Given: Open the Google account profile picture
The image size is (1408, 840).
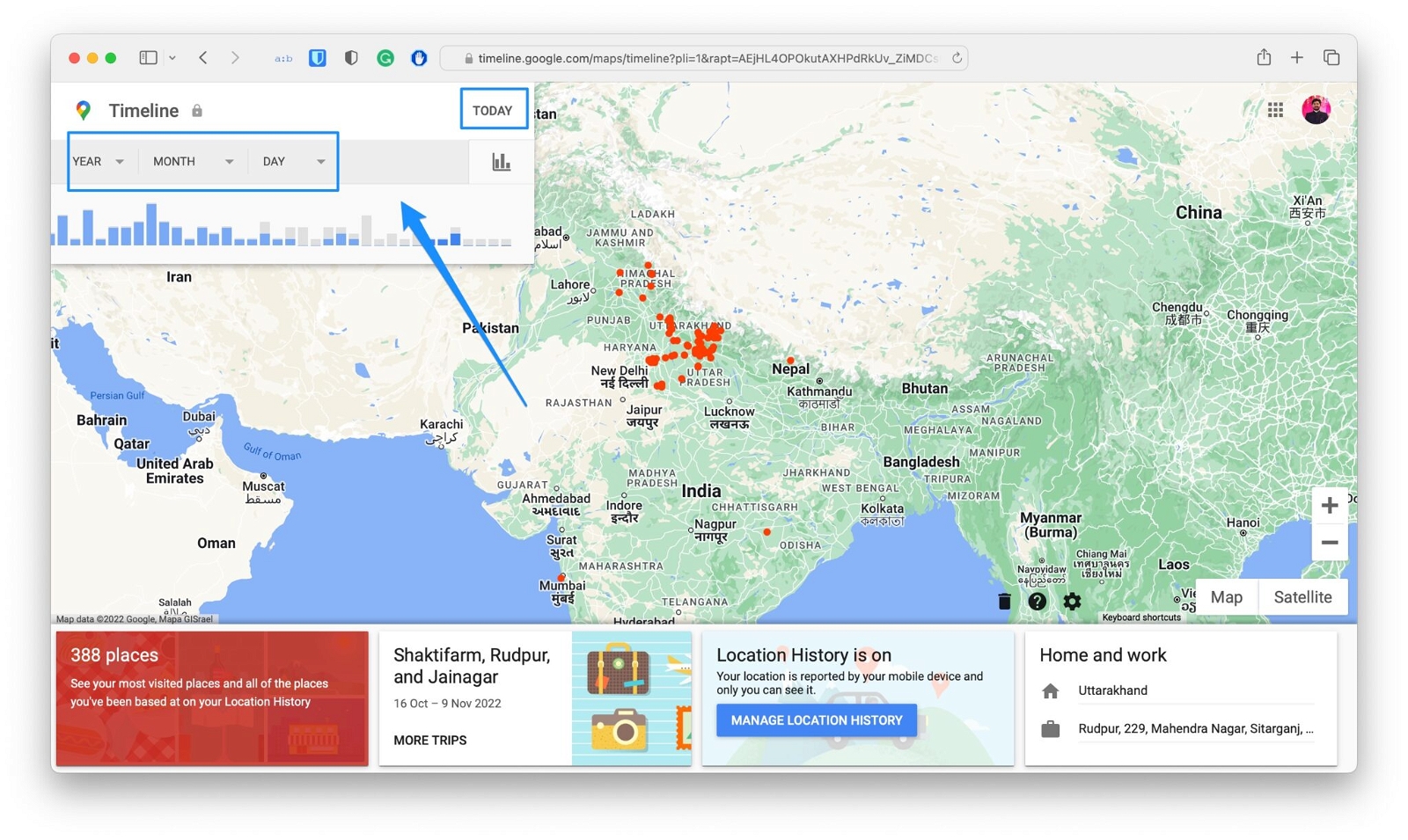Looking at the screenshot, I should coord(1316,110).
